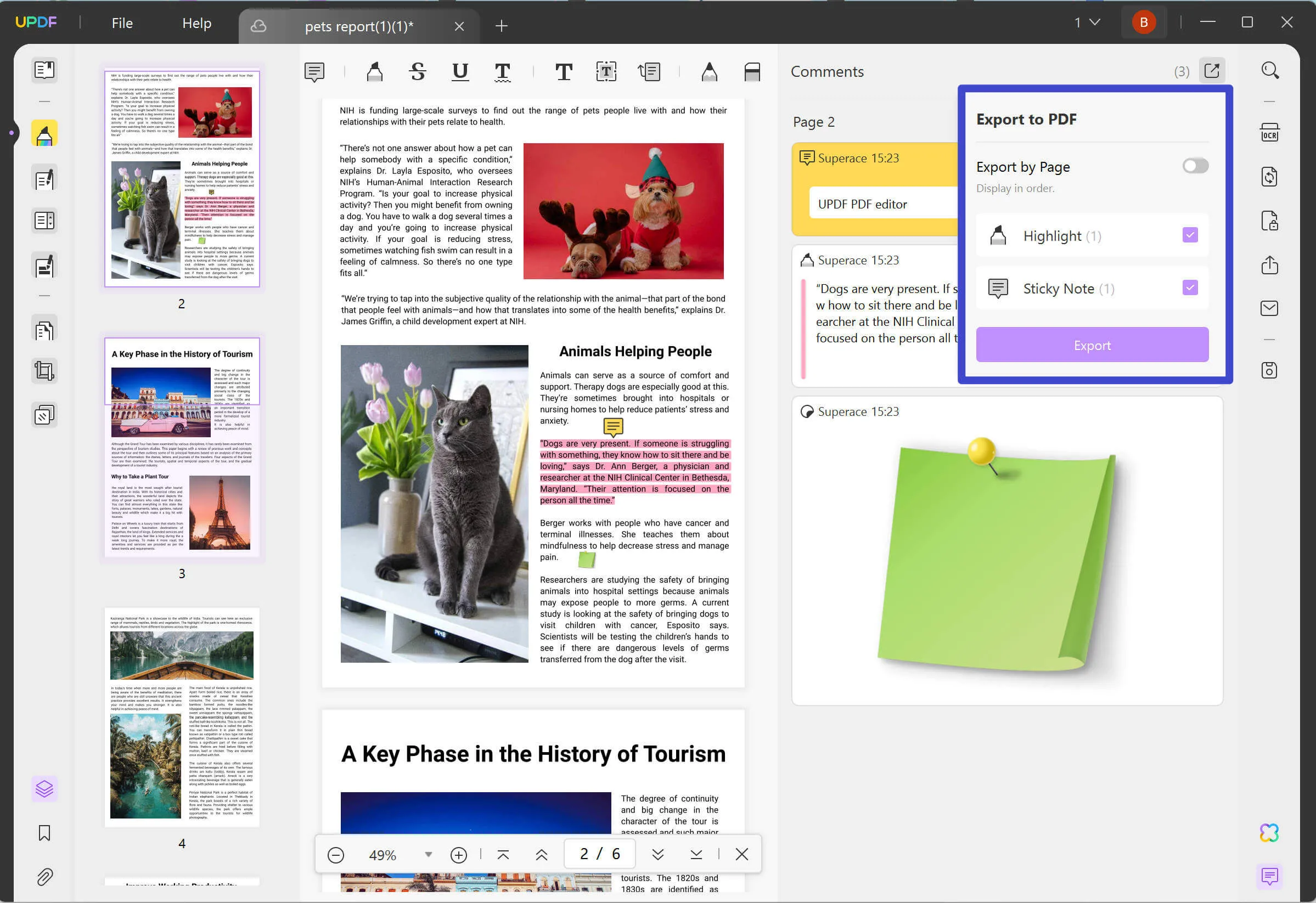The width and height of the screenshot is (1316, 903).
Task: Select the Pencil drawing tool
Action: (709, 72)
